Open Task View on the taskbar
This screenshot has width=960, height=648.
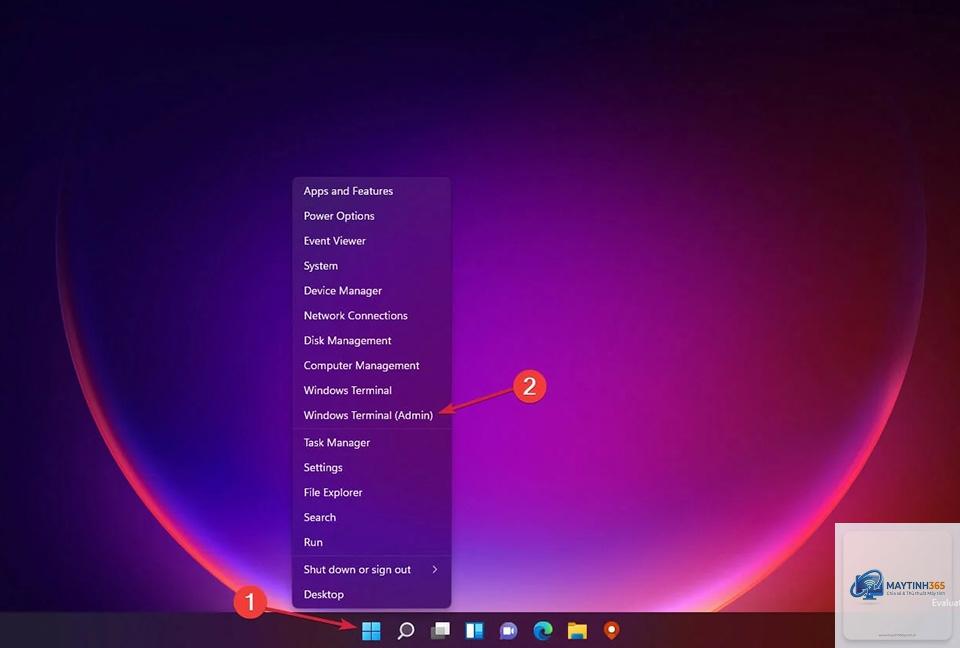440,630
